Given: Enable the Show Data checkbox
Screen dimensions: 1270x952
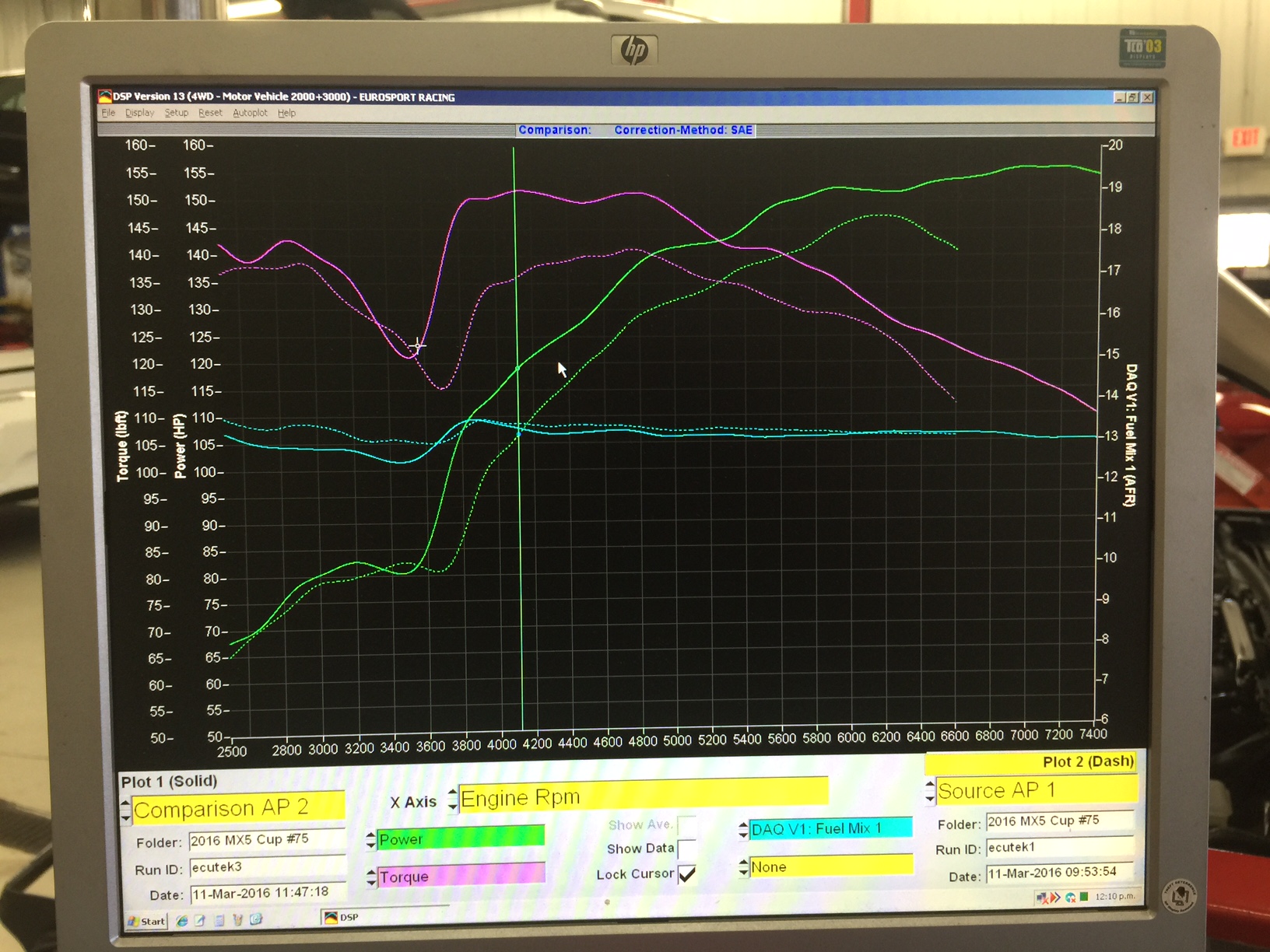Looking at the screenshot, I should click(686, 849).
